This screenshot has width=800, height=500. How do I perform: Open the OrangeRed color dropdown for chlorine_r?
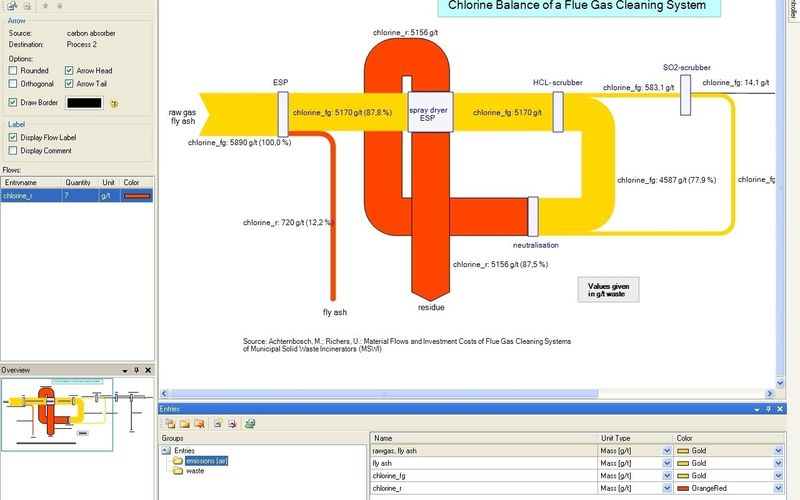778,488
